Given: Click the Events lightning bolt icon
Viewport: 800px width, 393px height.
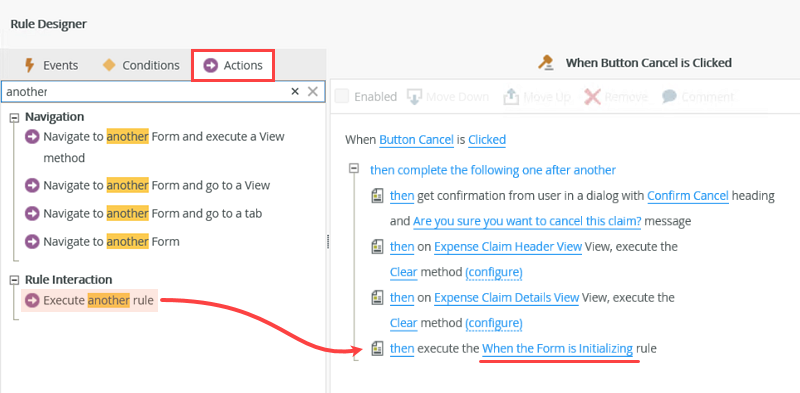Looking at the screenshot, I should (x=30, y=65).
